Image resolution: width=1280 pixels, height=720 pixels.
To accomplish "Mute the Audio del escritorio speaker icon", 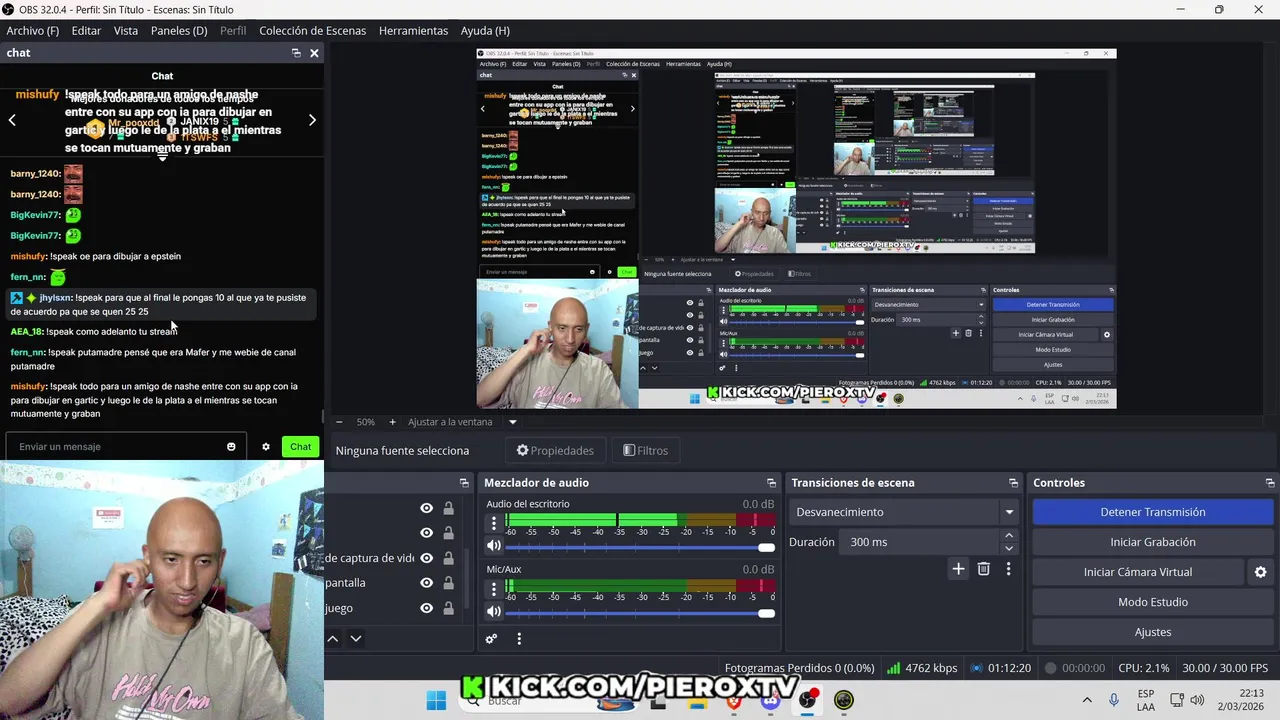I will pyautogui.click(x=493, y=546).
